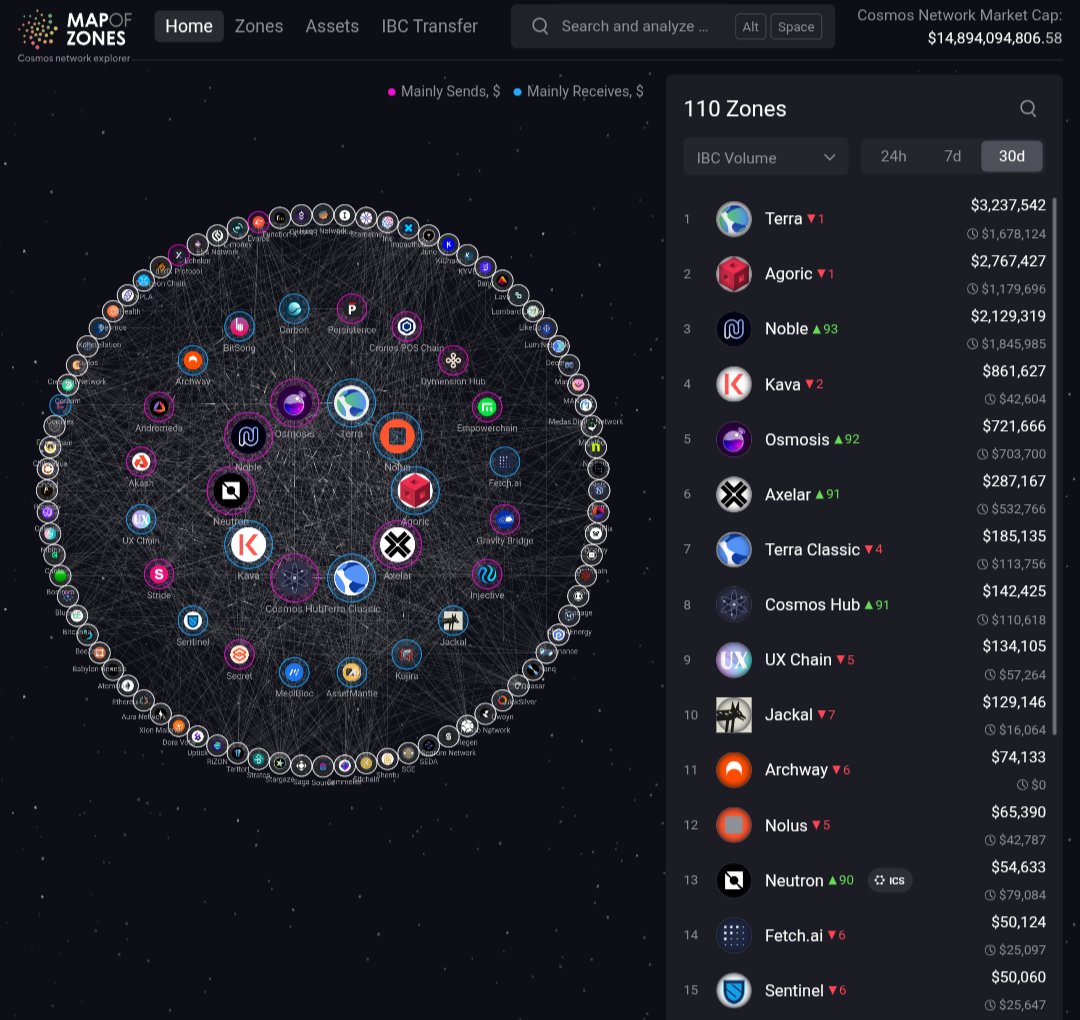The width and height of the screenshot is (1080, 1020).
Task: Click the Cosmos Network Market Cap value
Action: pyautogui.click(x=995, y=38)
